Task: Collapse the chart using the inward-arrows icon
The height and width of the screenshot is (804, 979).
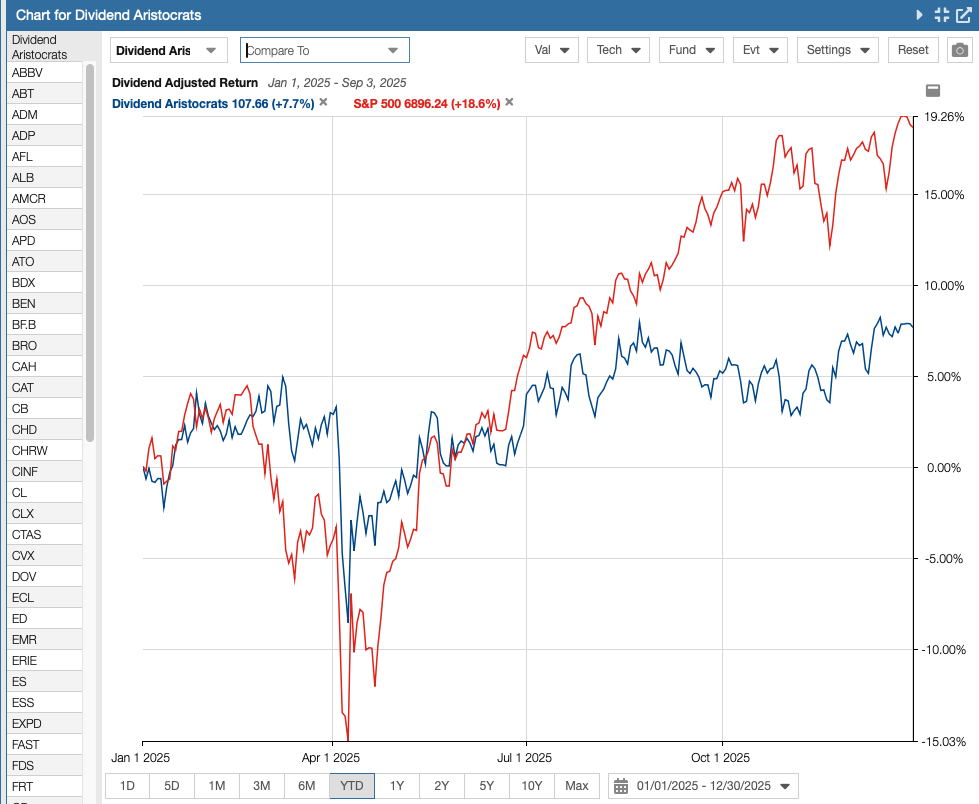Action: click(x=941, y=15)
